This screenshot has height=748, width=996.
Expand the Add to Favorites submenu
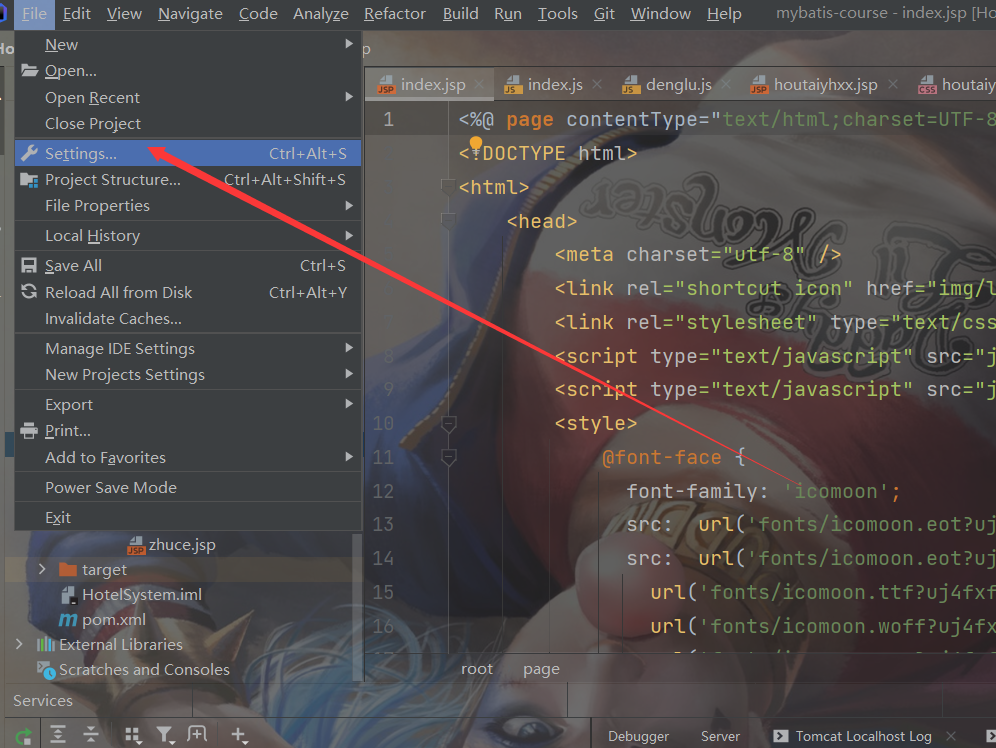tap(349, 457)
